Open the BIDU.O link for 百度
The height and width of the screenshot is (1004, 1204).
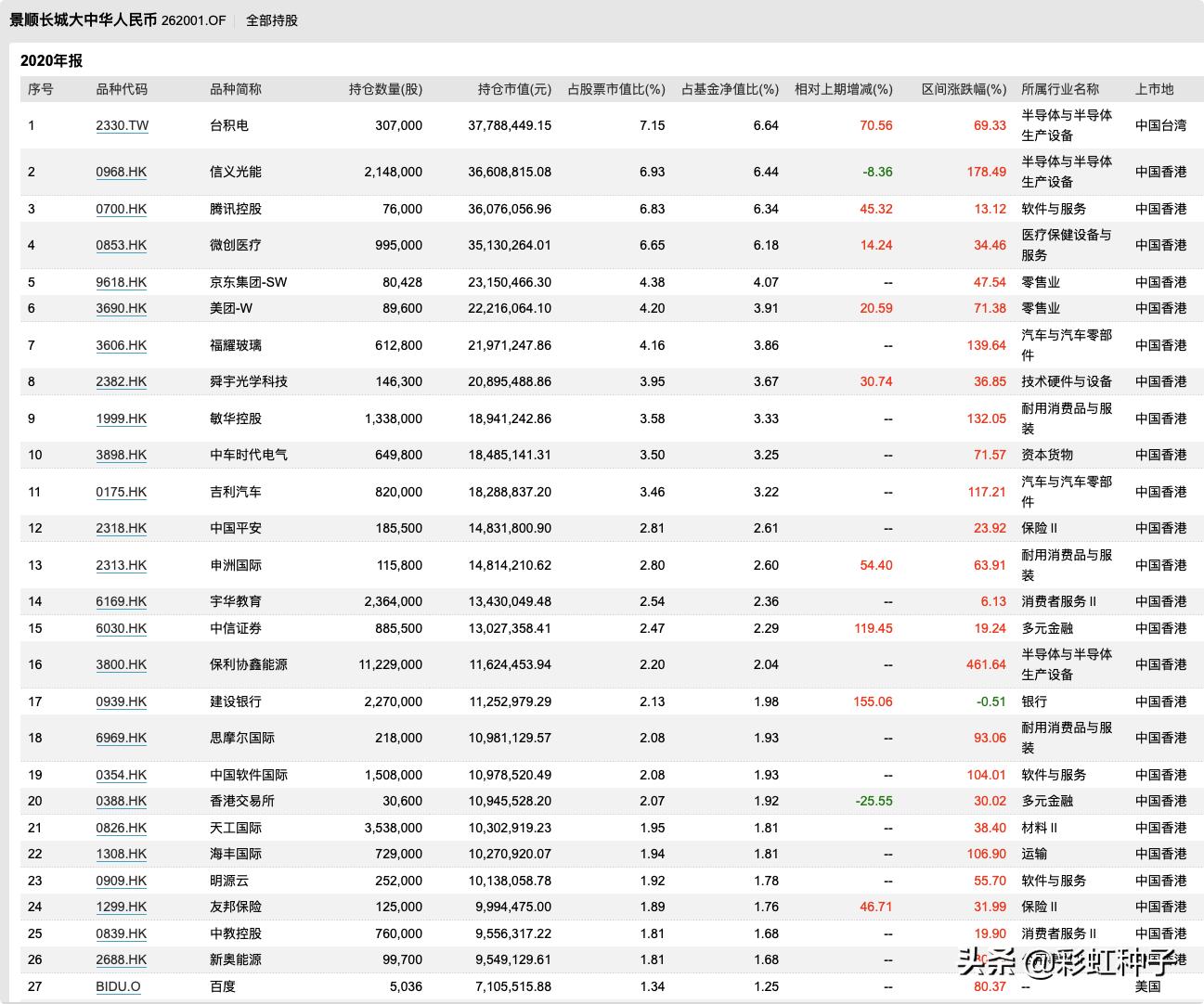click(119, 986)
